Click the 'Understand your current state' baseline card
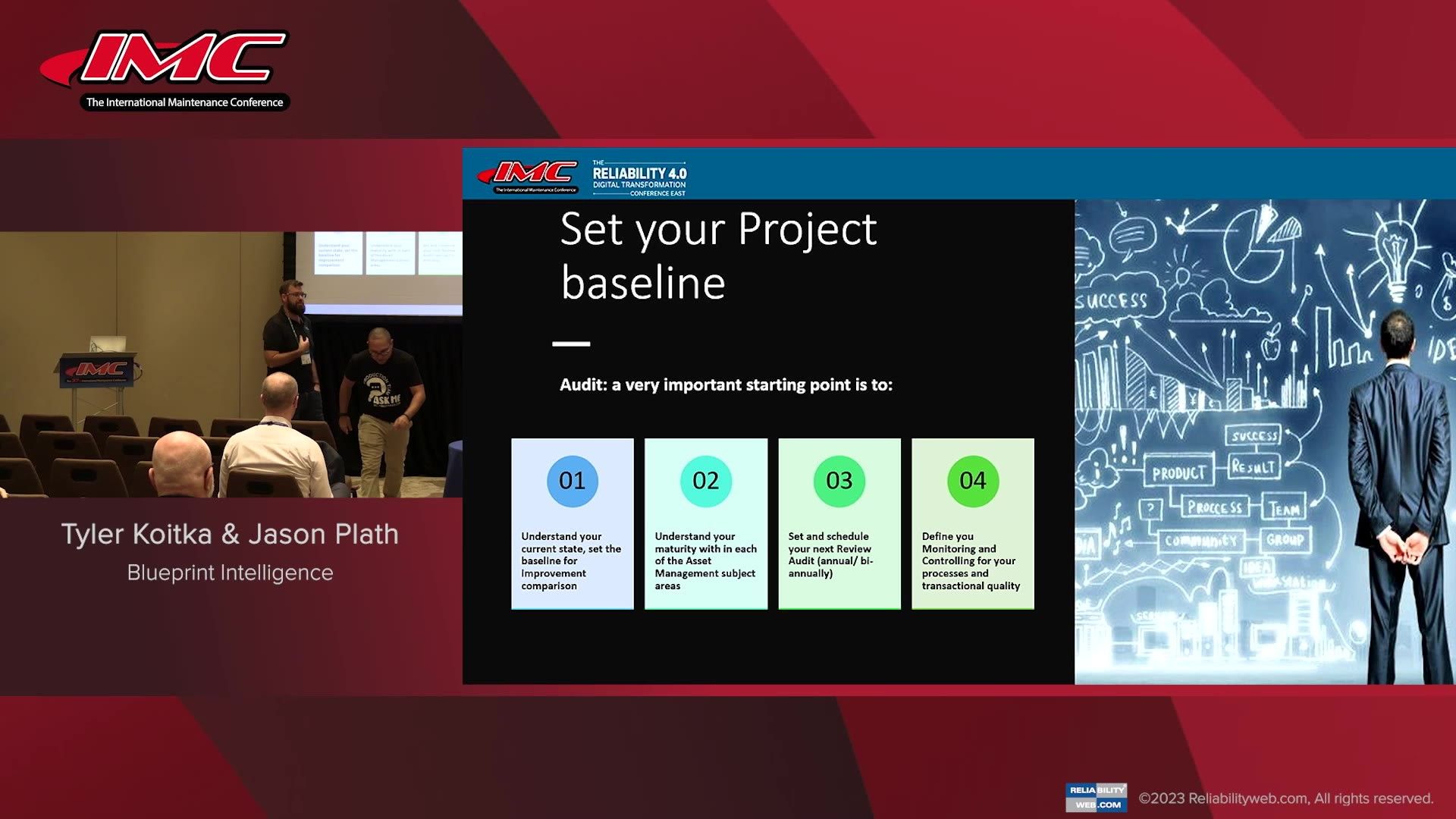Screen dimensions: 1456x819 click(x=572, y=523)
